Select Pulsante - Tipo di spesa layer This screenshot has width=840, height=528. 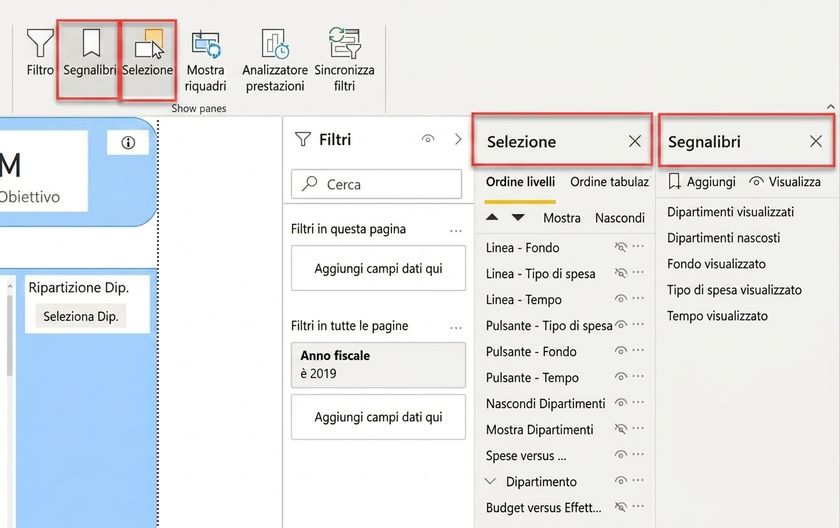click(x=549, y=326)
